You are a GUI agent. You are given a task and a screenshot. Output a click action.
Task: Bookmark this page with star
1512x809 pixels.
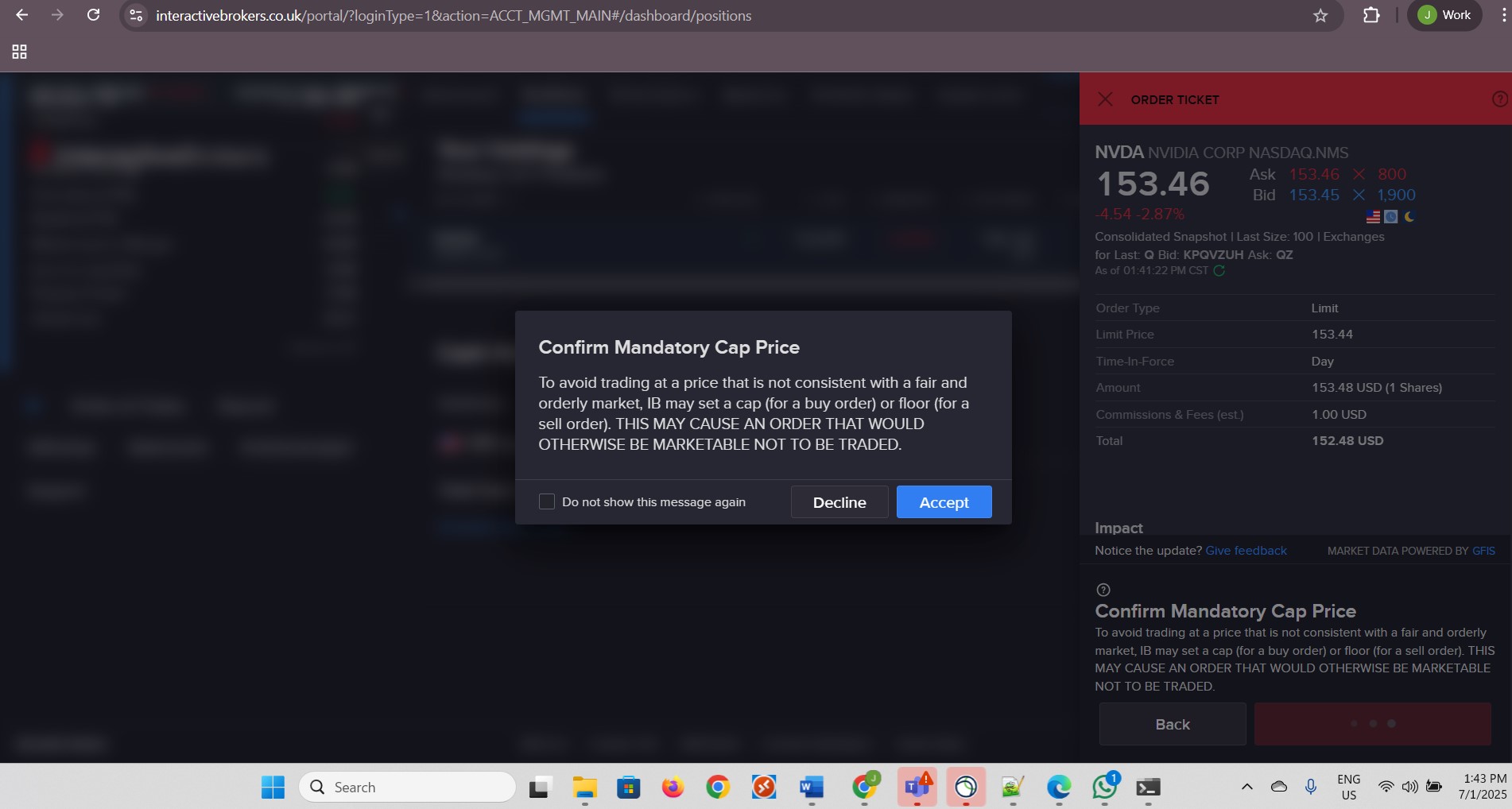point(1320,15)
